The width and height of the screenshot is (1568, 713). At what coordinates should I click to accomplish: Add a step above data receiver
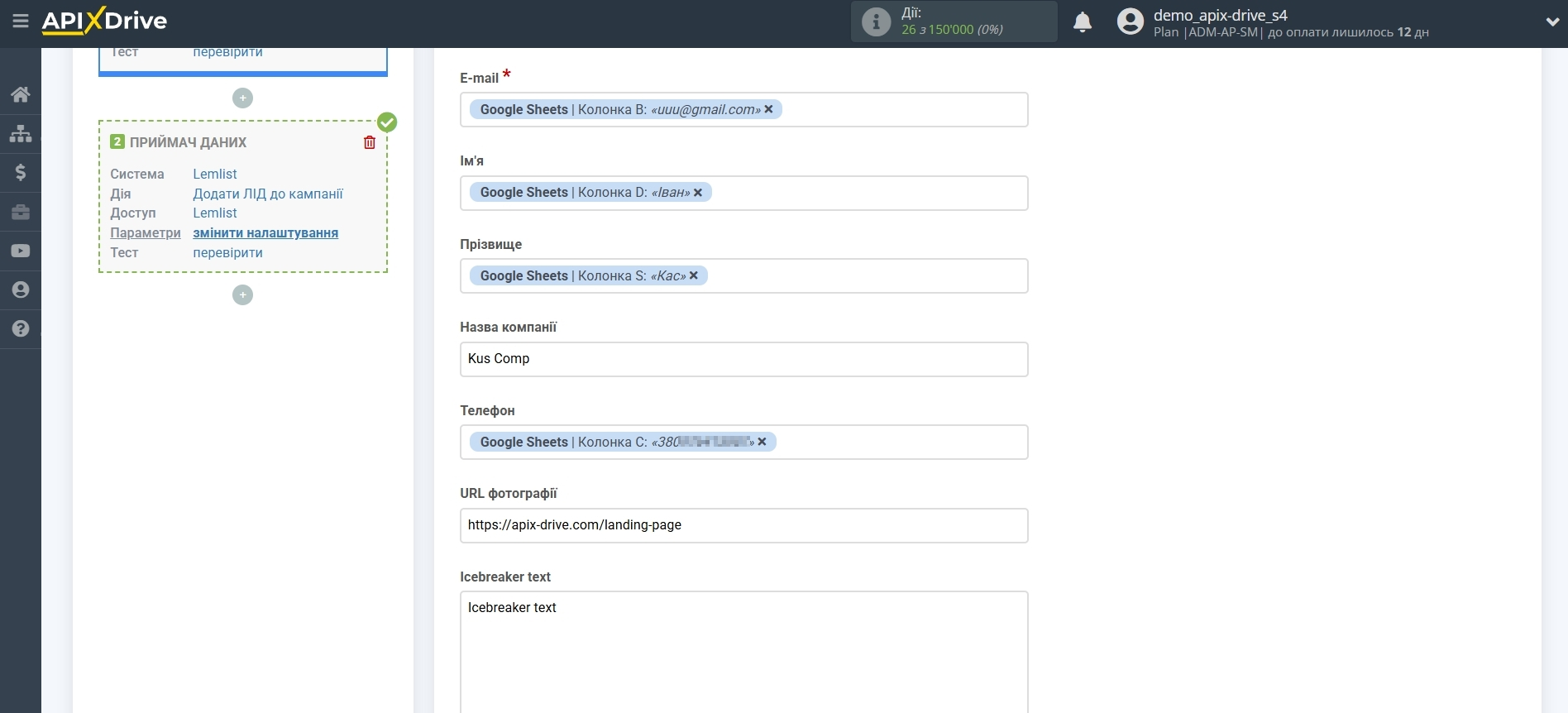242,98
